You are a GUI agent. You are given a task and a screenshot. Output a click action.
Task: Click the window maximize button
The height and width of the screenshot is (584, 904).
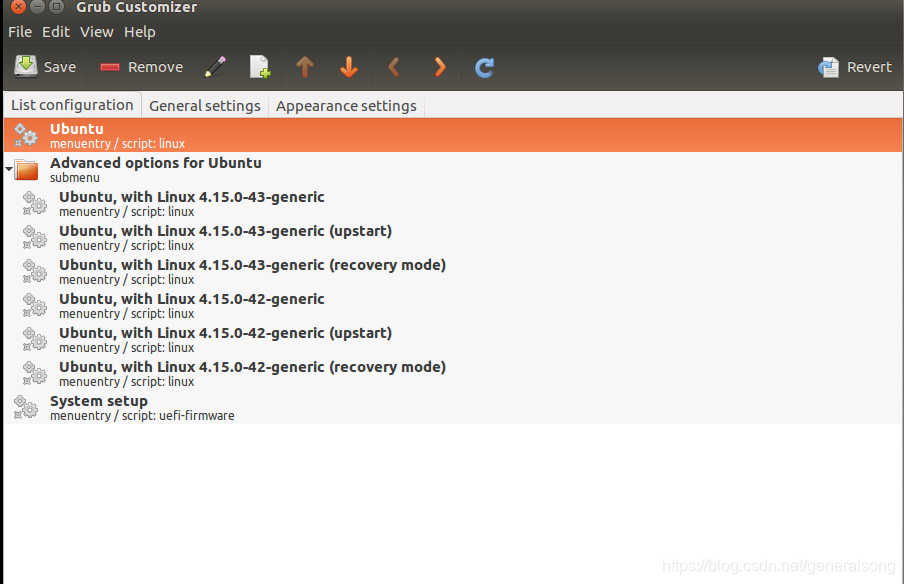56,6
